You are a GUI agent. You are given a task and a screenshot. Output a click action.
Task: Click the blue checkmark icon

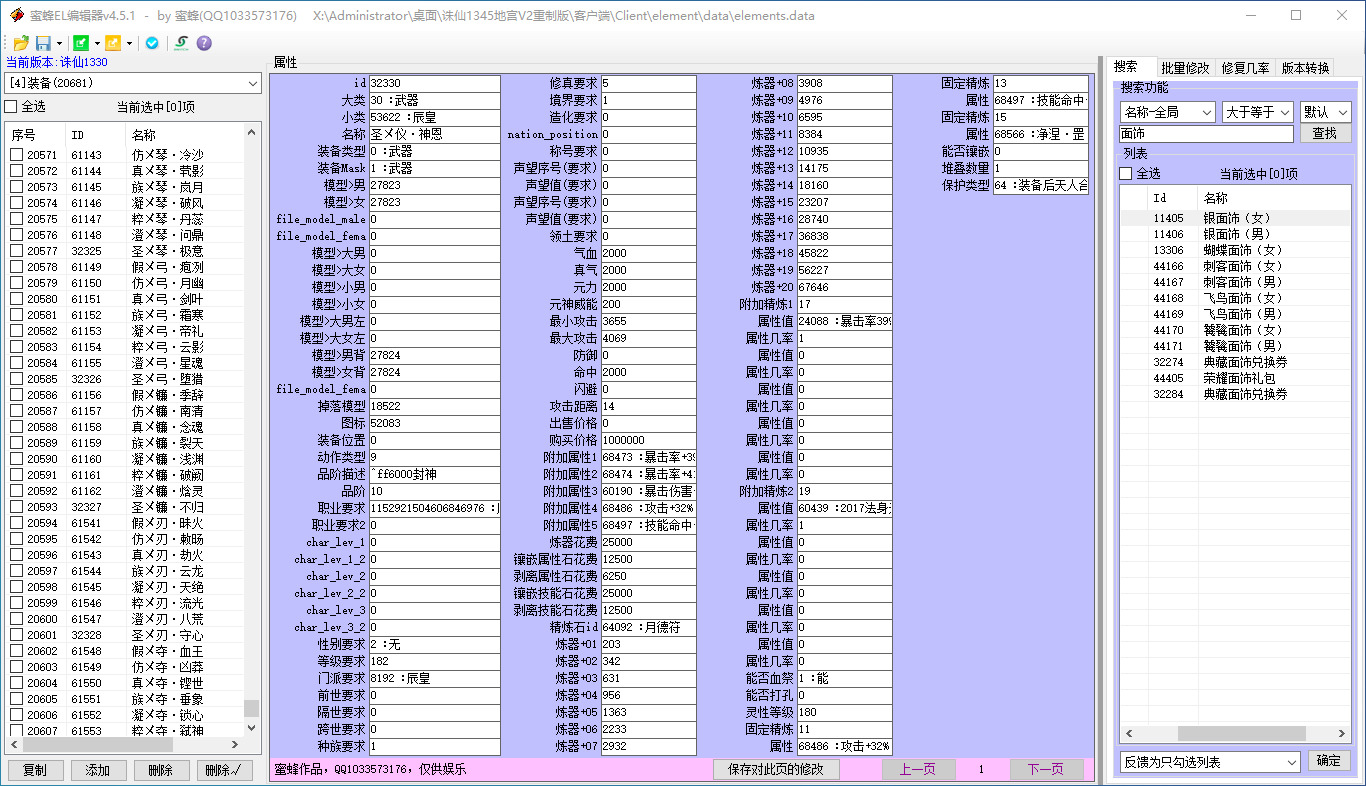(152, 43)
